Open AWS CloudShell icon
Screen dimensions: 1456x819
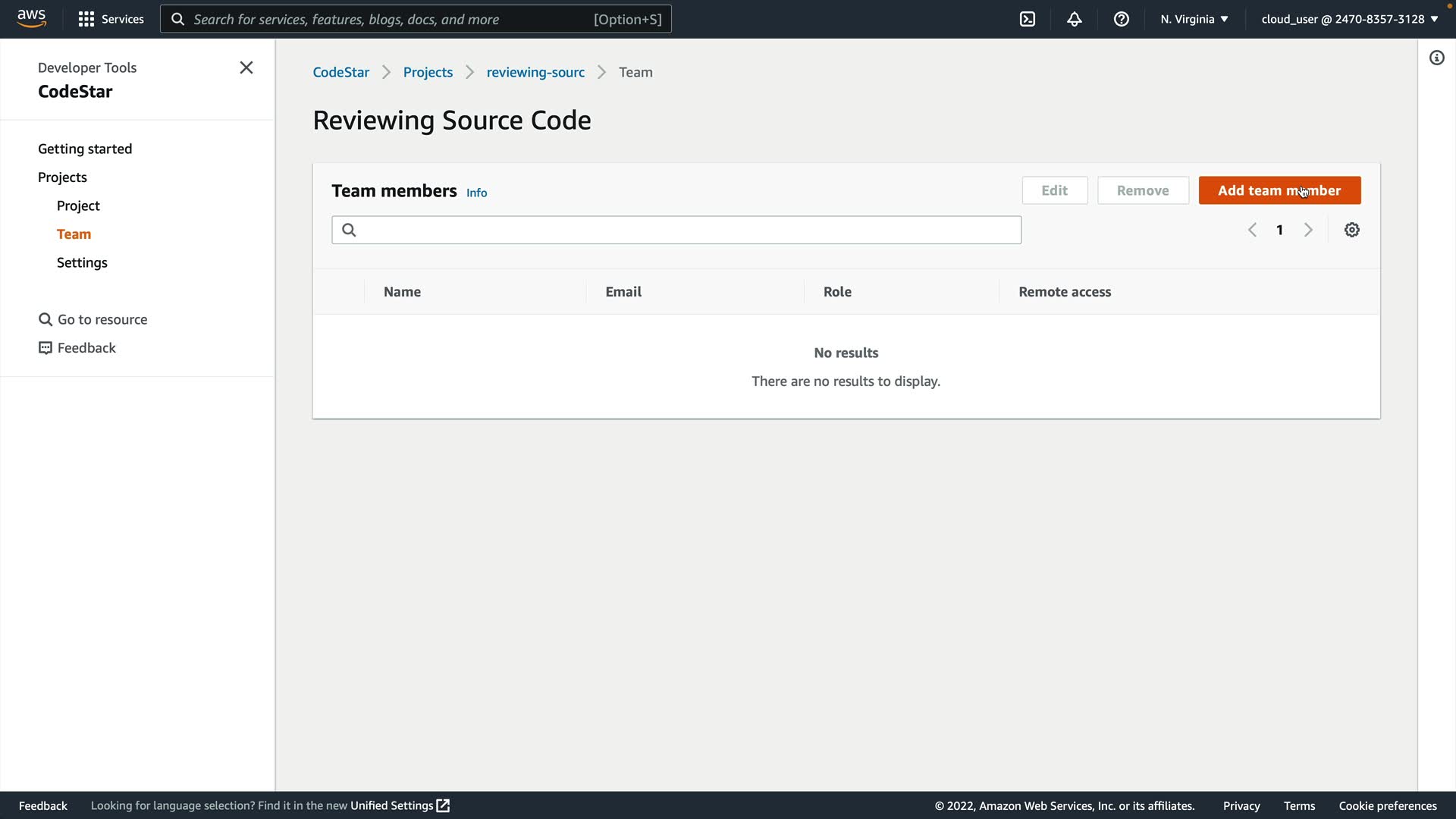coord(1028,19)
